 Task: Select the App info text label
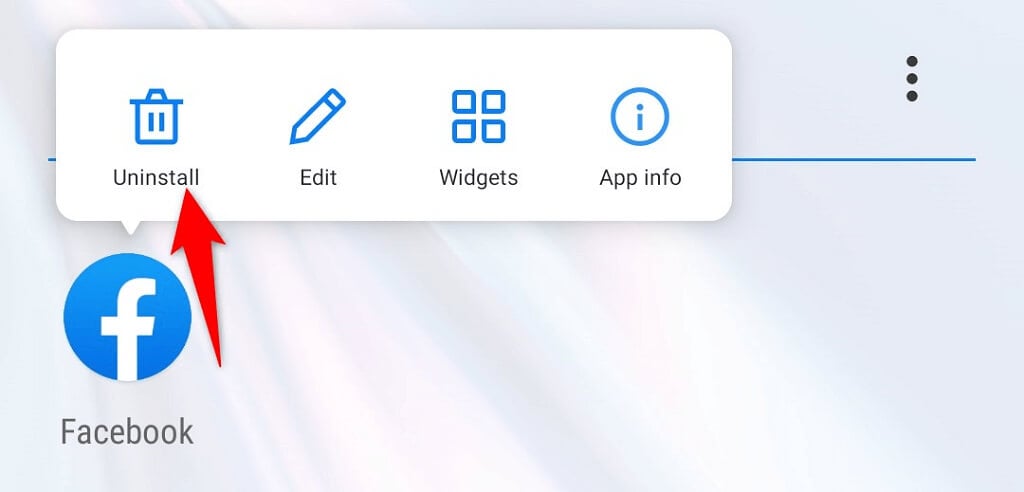point(640,178)
